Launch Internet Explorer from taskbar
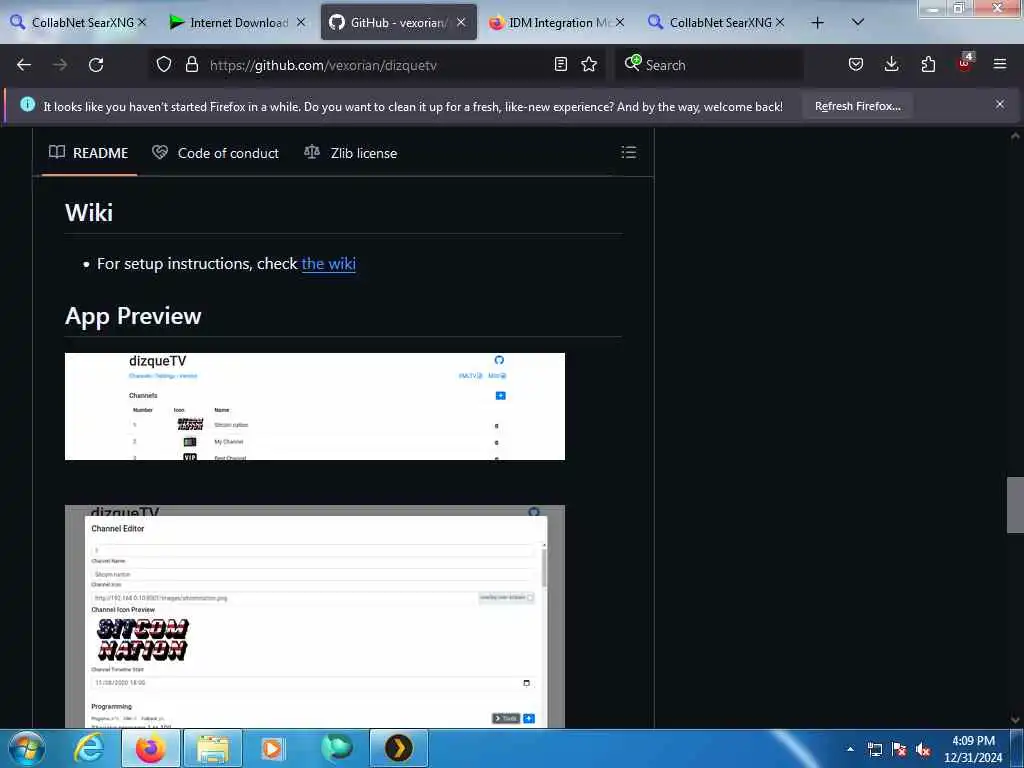The image size is (1024, 768). (89, 748)
